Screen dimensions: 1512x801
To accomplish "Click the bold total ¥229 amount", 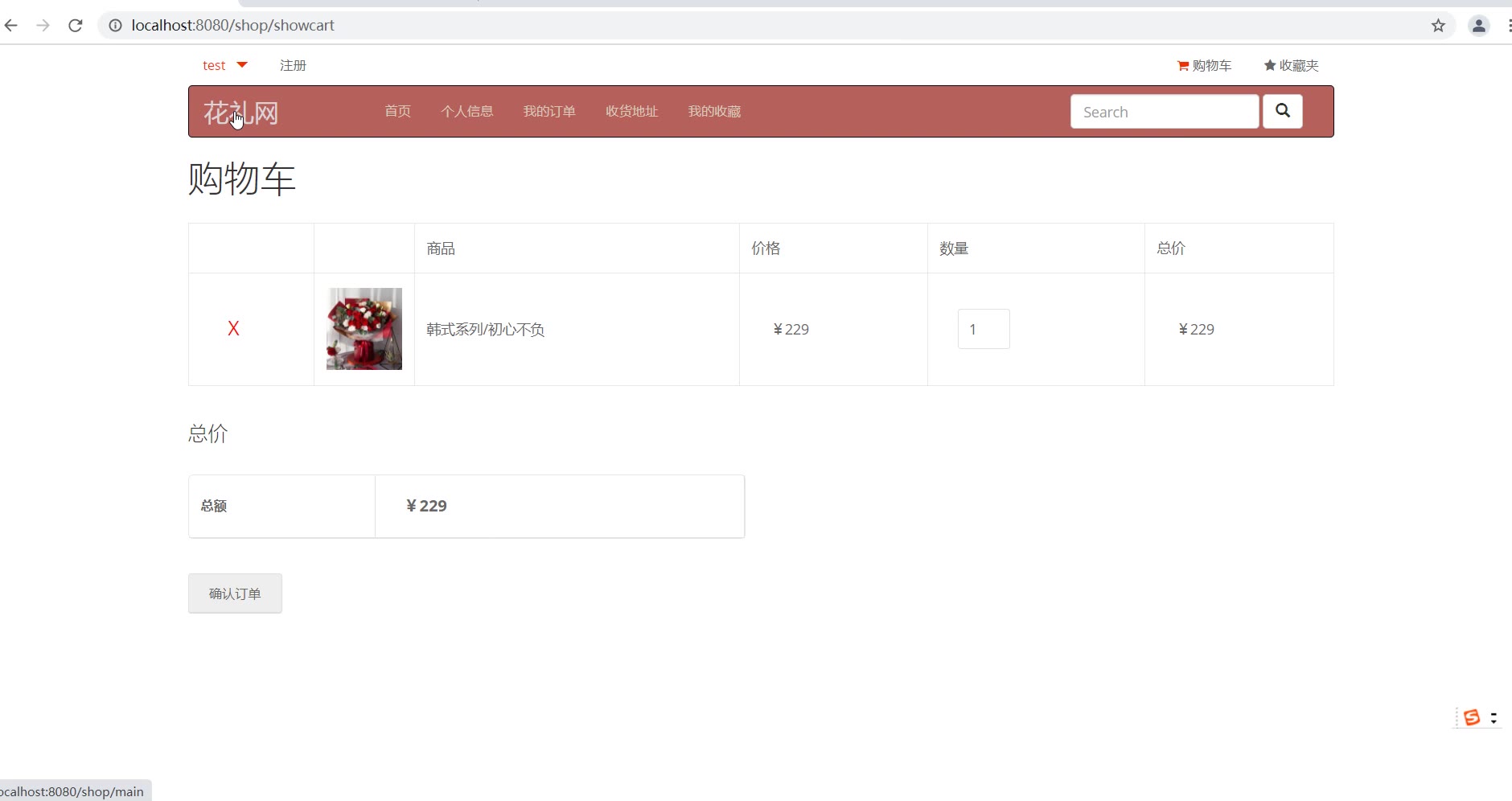I will pyautogui.click(x=426, y=505).
